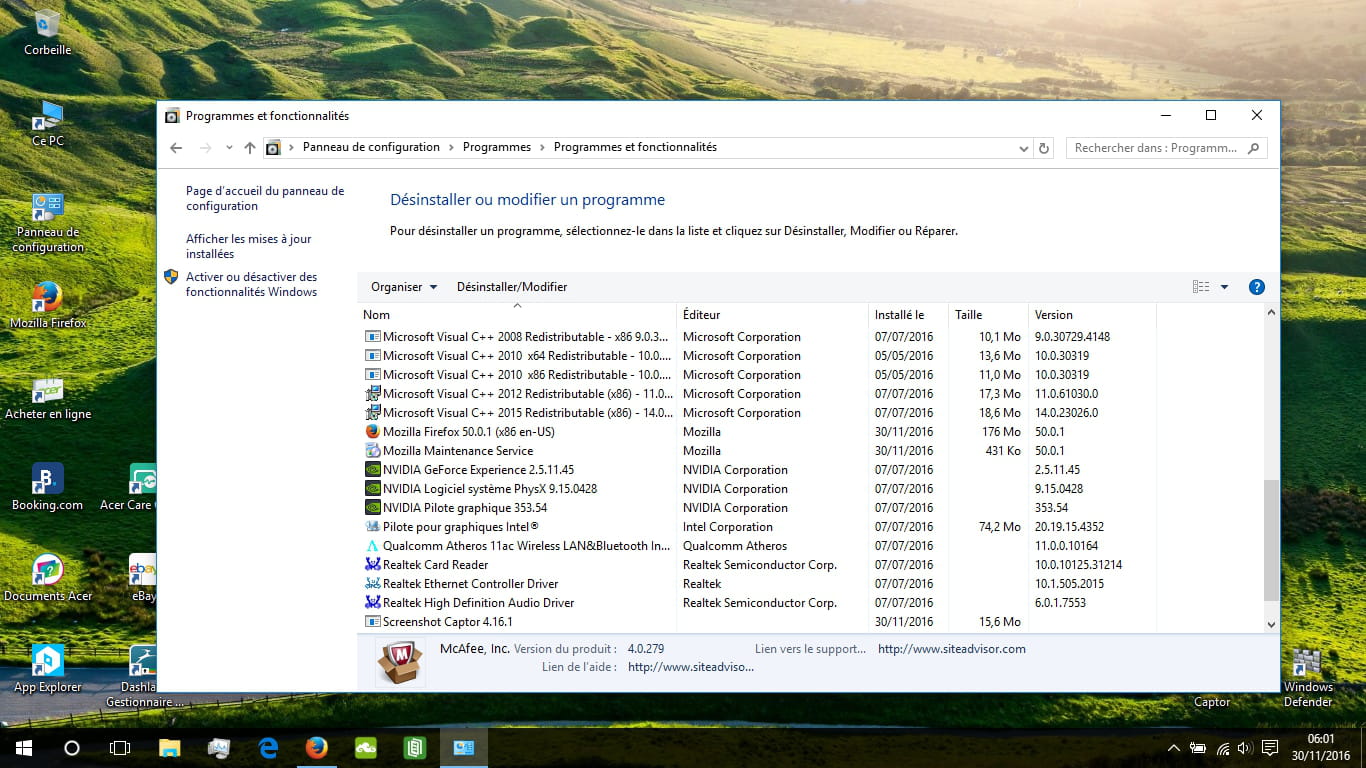
Task: Click the Mozilla Firefox 50.0.1 row icon
Action: 373,432
